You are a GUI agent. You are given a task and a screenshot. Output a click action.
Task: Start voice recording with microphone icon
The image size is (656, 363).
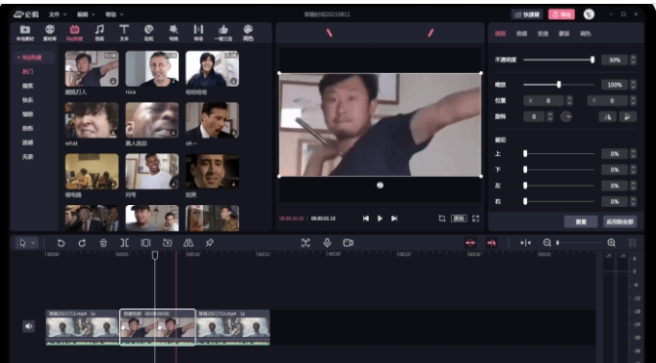click(x=327, y=243)
